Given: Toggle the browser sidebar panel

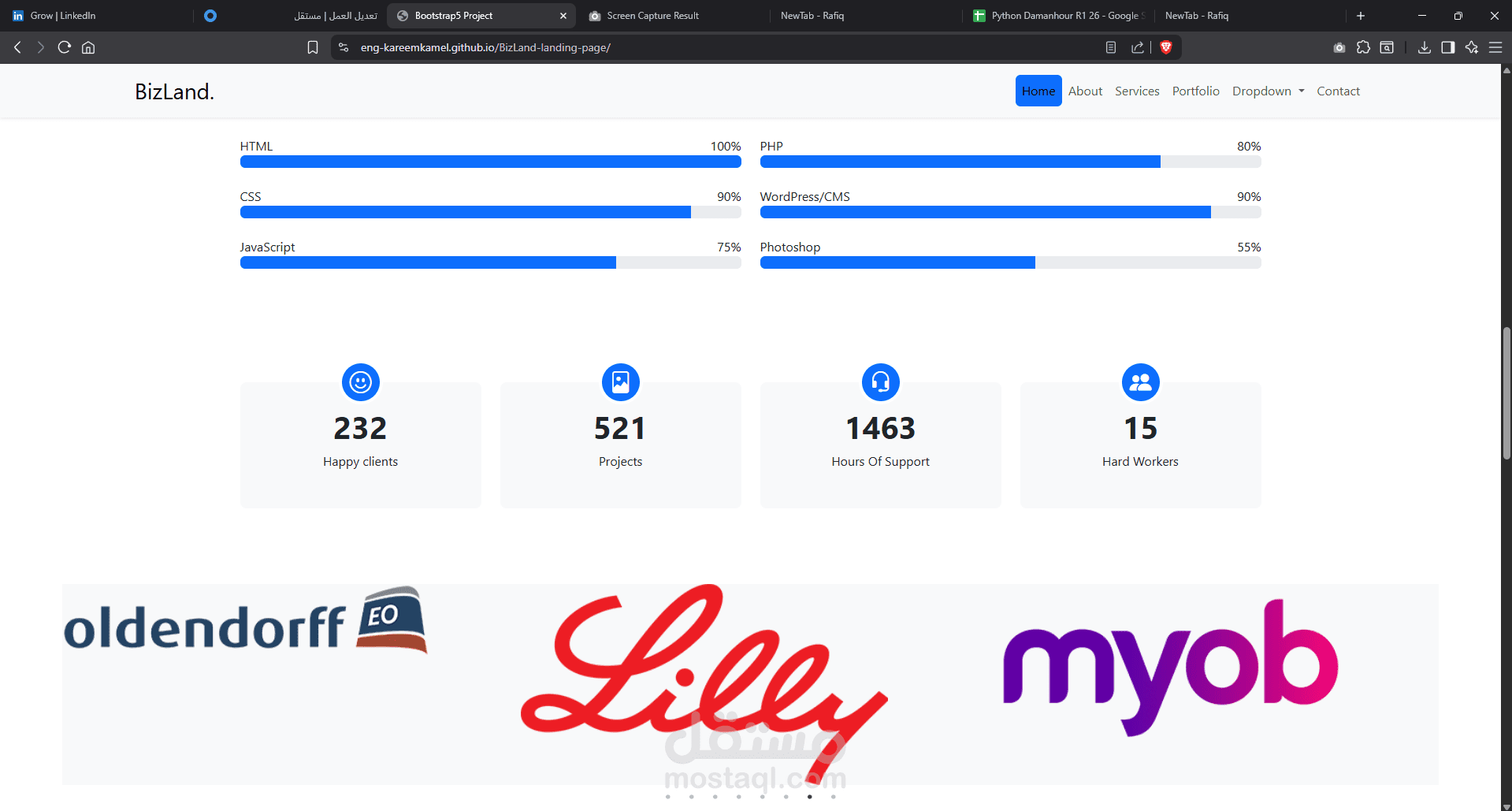Looking at the screenshot, I should [x=1448, y=47].
